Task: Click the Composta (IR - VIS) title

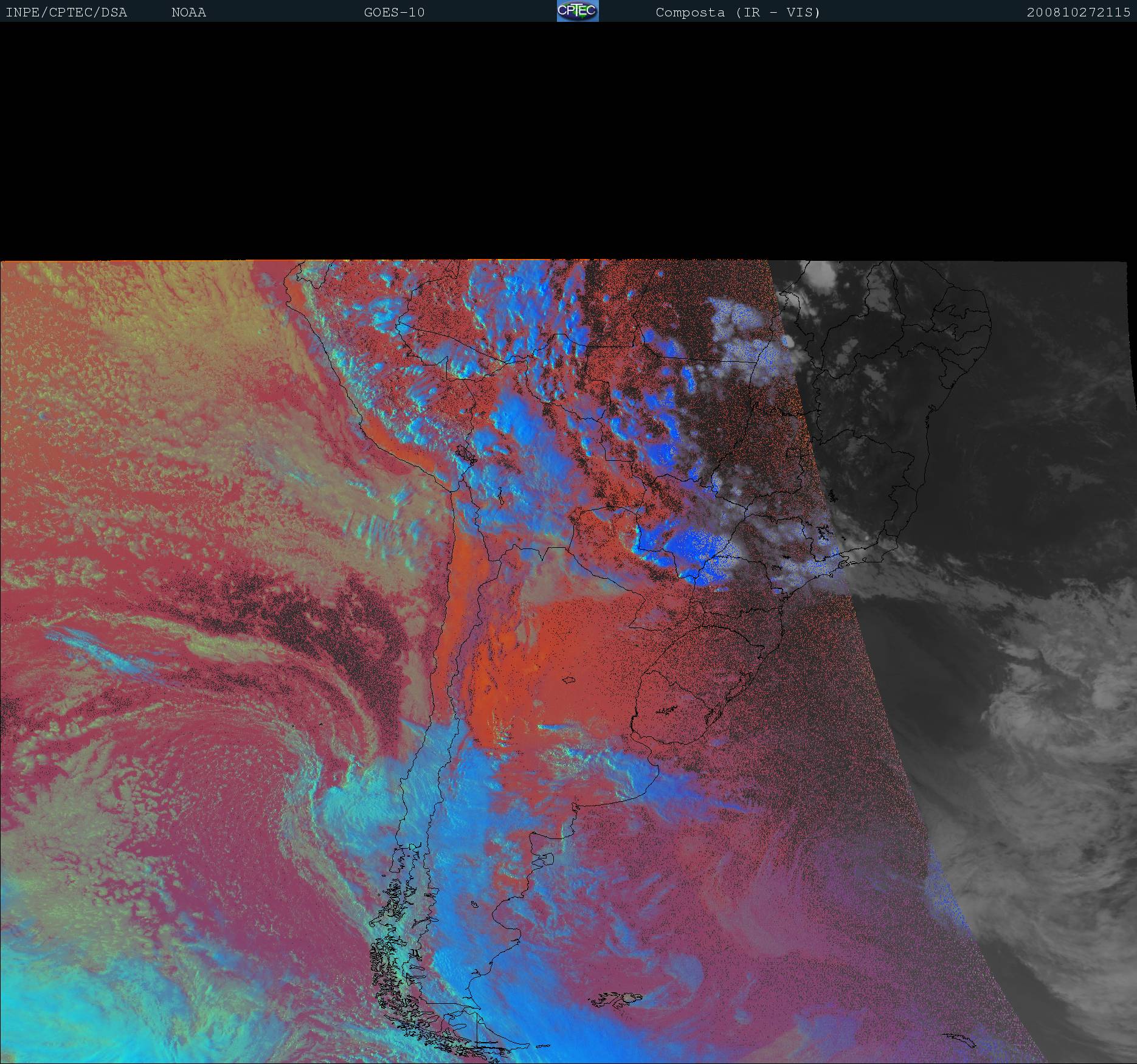Action: (x=738, y=12)
